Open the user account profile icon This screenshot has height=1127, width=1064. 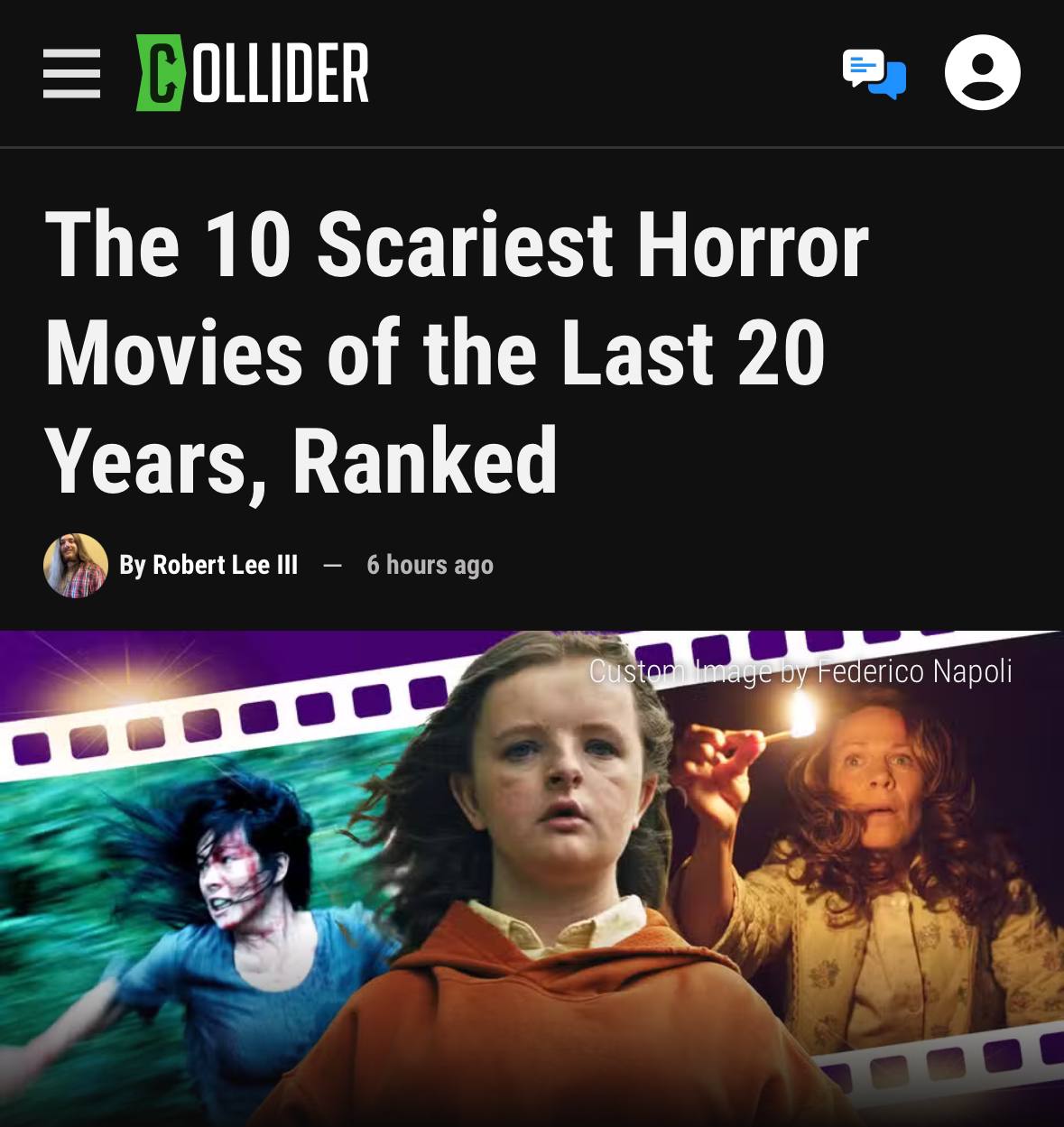983,72
